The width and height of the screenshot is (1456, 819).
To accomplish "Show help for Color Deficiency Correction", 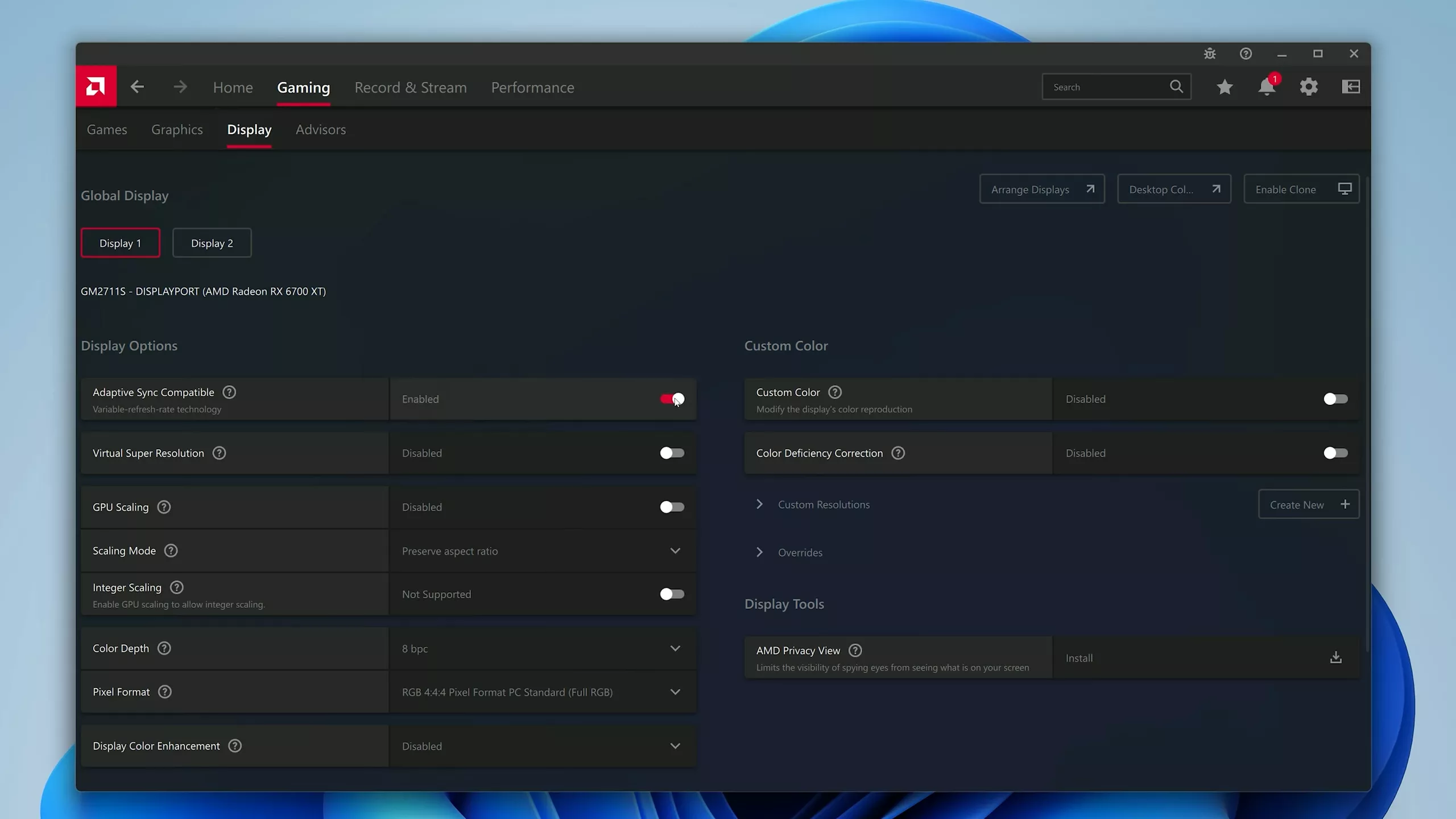I will coord(898,453).
